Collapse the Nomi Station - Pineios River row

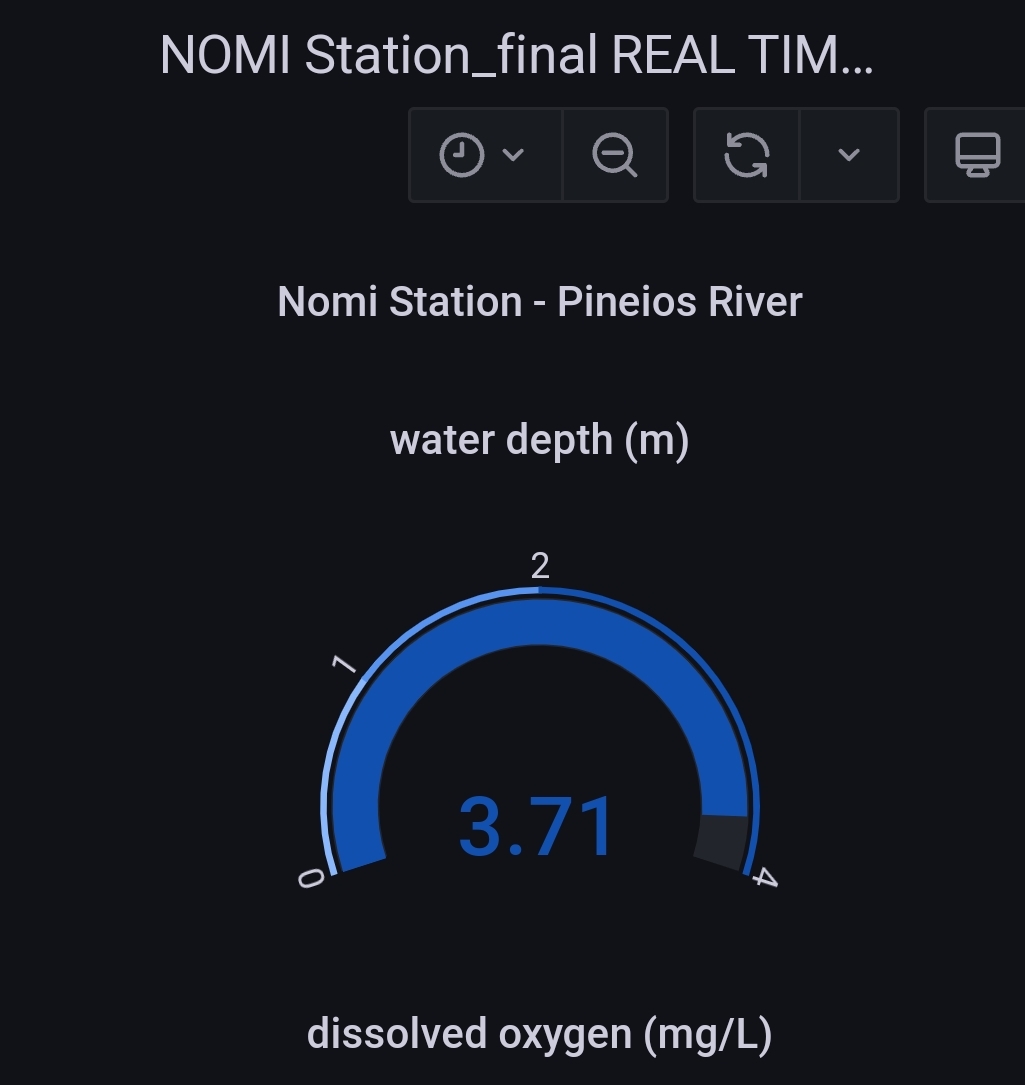539,301
